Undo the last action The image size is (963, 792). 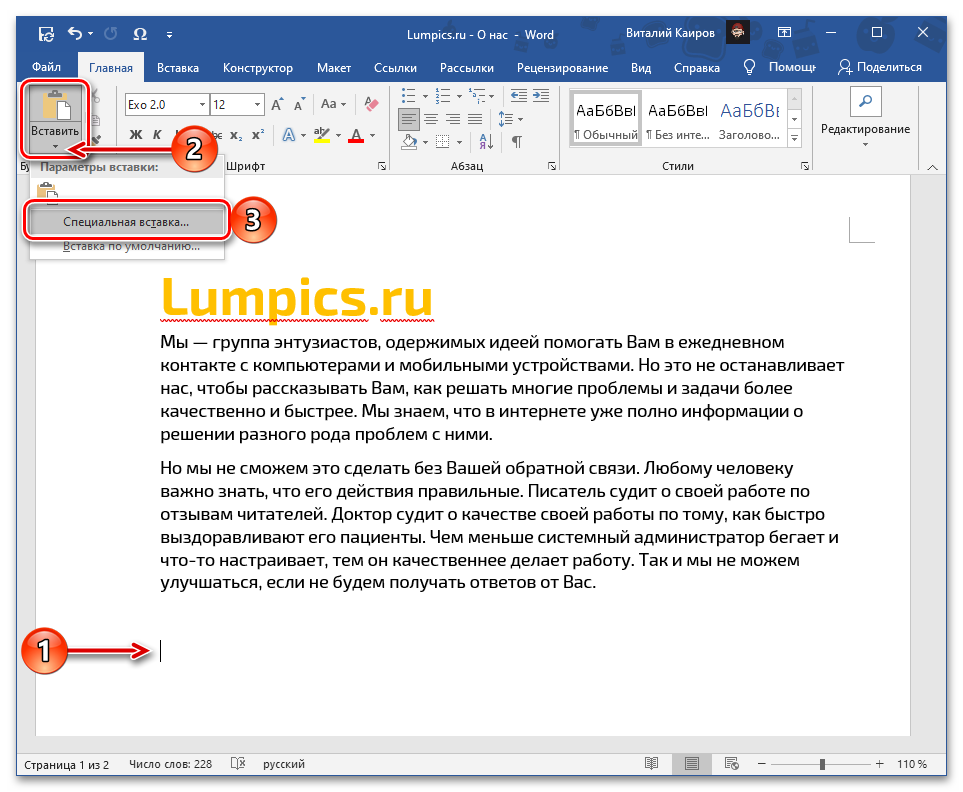point(75,34)
